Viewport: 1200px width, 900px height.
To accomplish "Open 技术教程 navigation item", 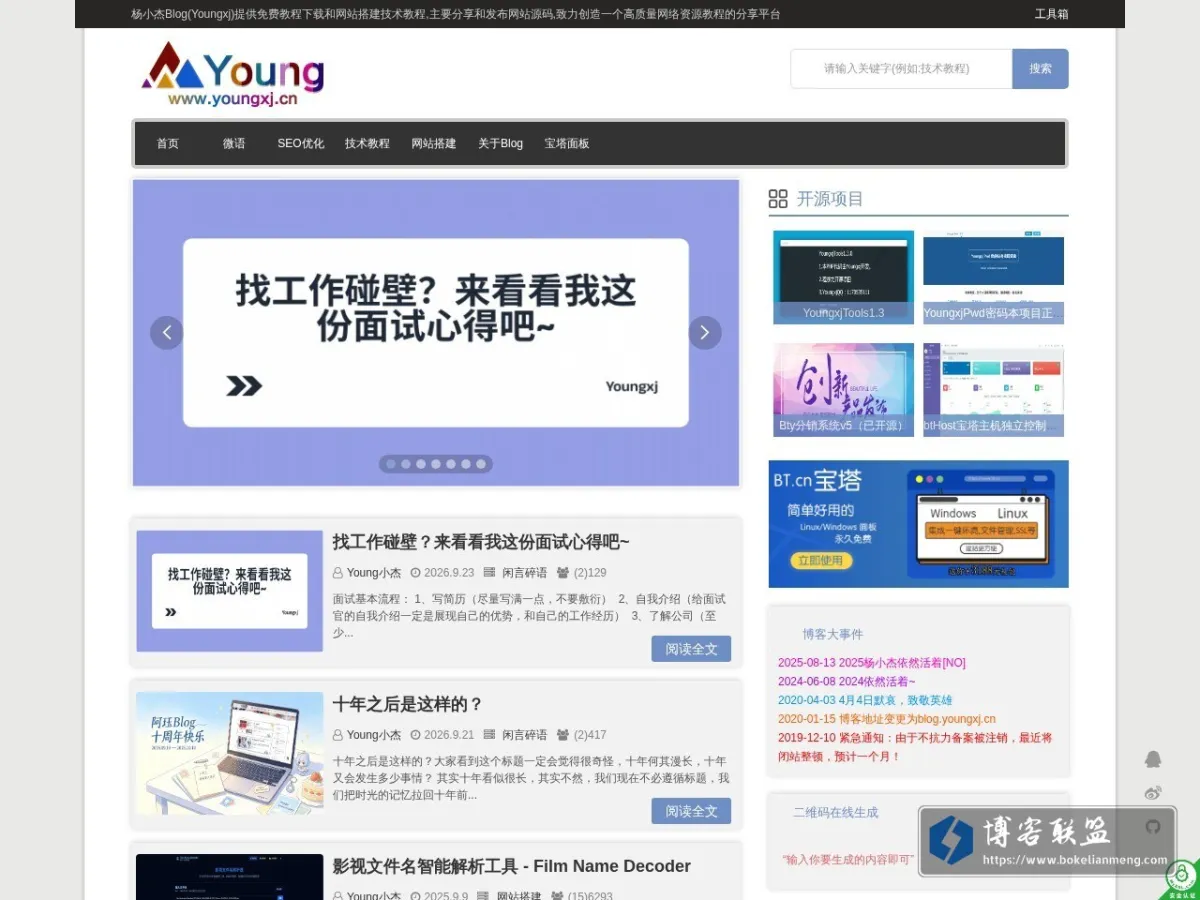I will [367, 144].
